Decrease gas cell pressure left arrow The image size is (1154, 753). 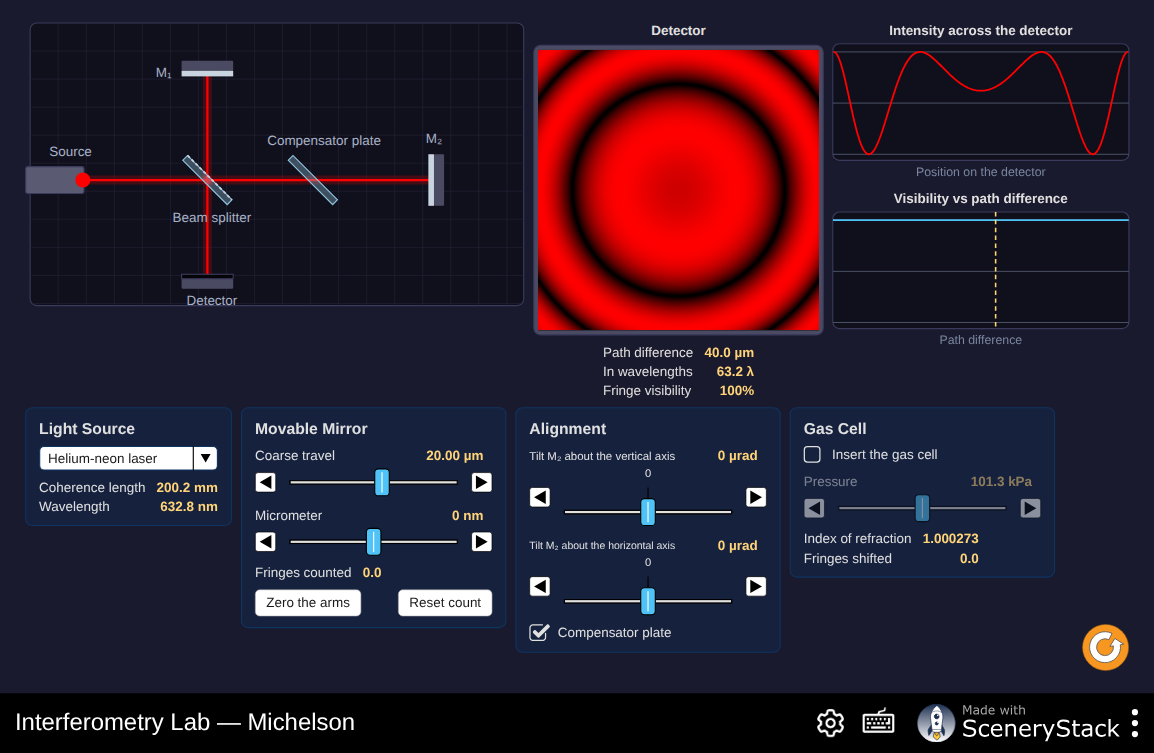pos(814,508)
